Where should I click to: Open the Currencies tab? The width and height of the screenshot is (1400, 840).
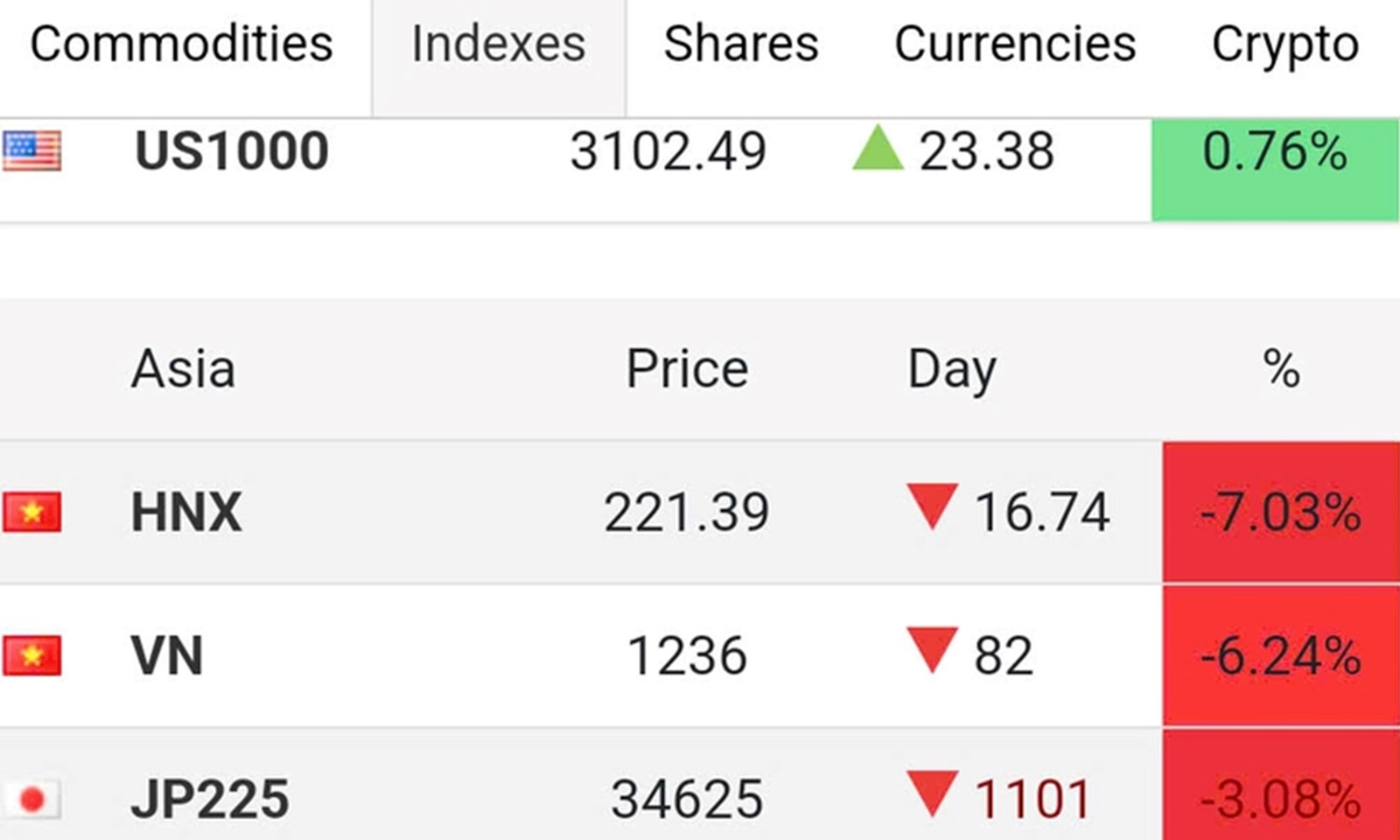click(1015, 44)
